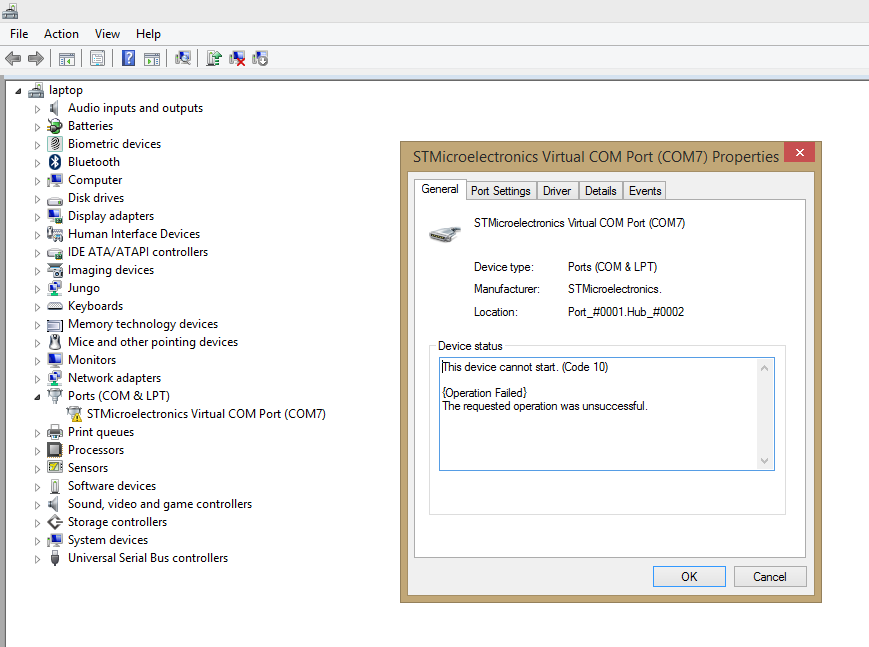Click the Device status scroll down arrow
Screen dimensions: 869x647
pyautogui.click(x=764, y=461)
